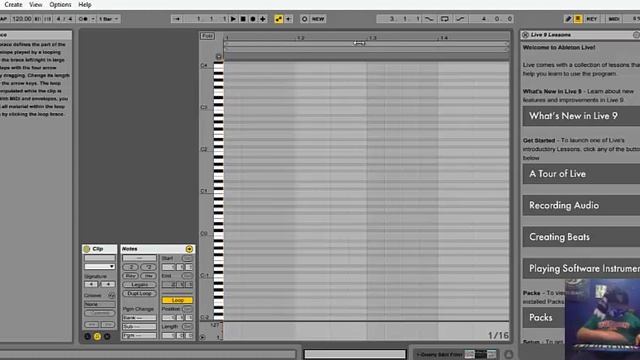Click the yellow Notes box arrow icon

189,249
